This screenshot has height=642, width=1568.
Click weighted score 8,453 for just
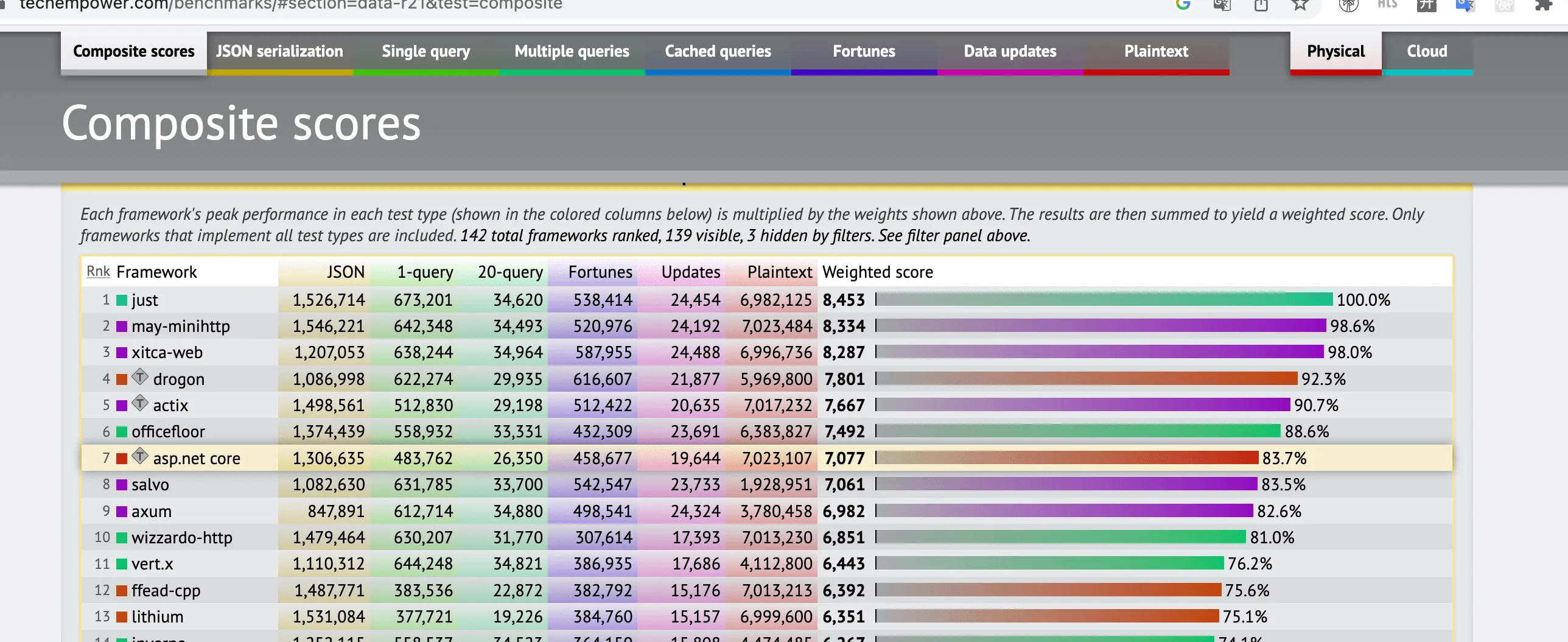[844, 300]
